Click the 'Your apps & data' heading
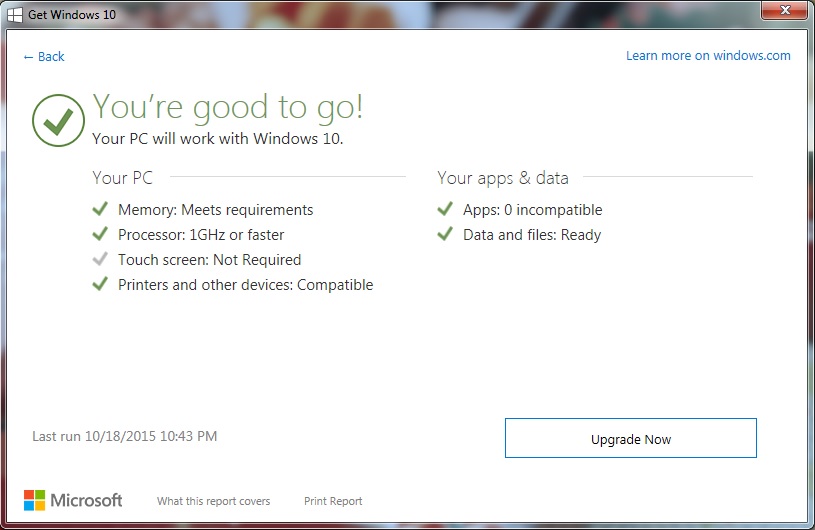This screenshot has width=815, height=530. [x=503, y=178]
